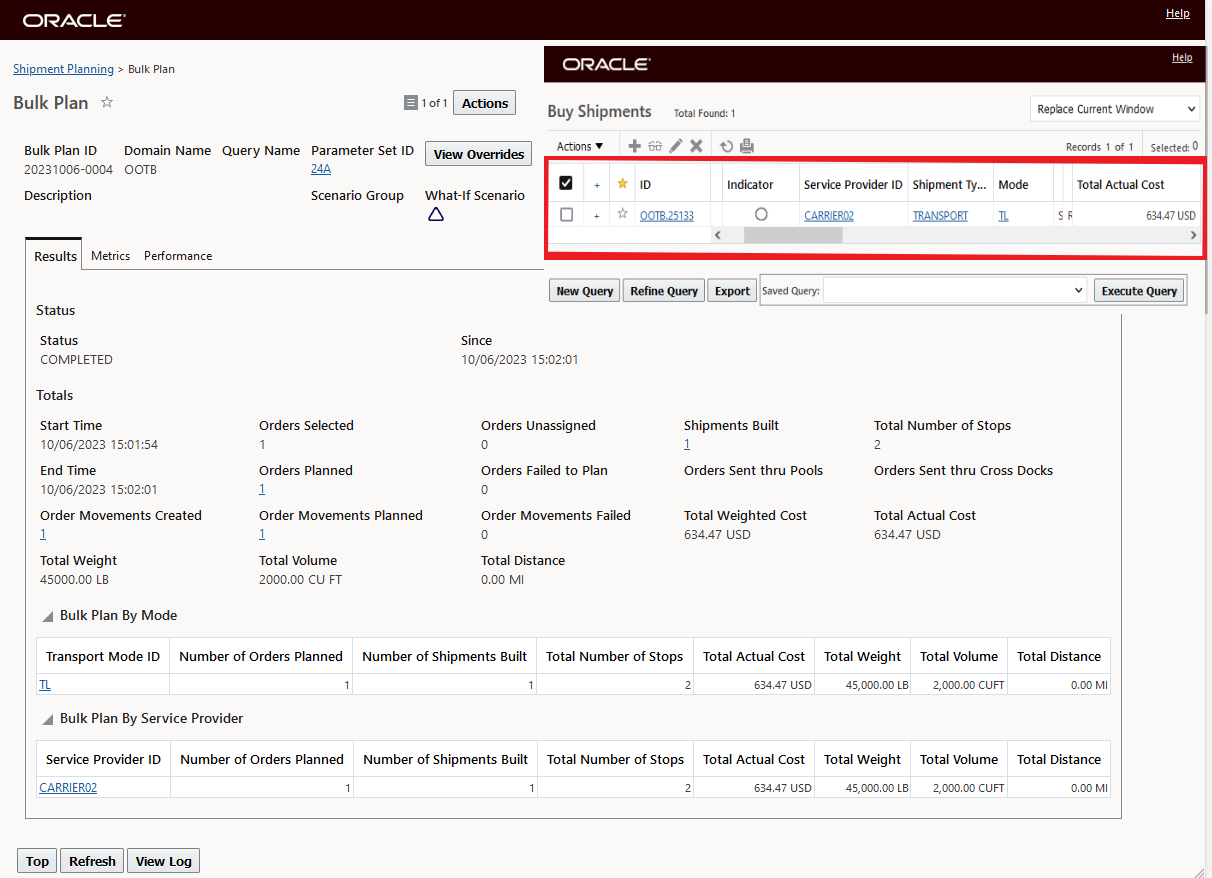This screenshot has width=1212, height=878.
Task: Open the Replace Current Window dropdown
Action: 1115,109
